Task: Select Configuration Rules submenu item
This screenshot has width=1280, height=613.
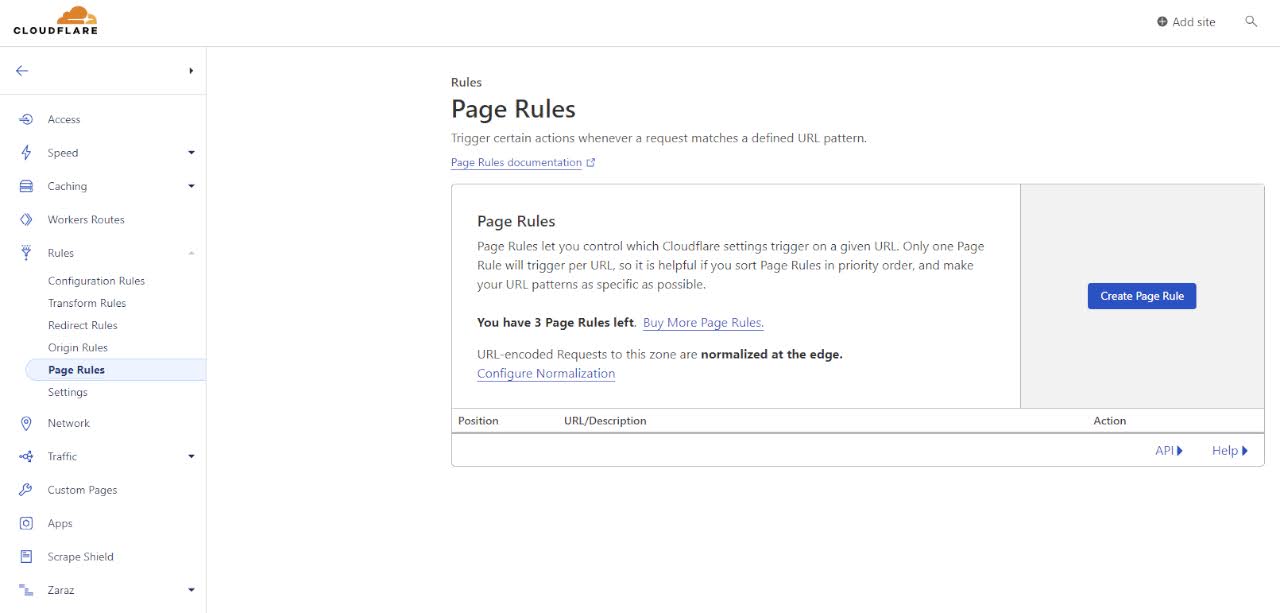Action: tap(96, 281)
